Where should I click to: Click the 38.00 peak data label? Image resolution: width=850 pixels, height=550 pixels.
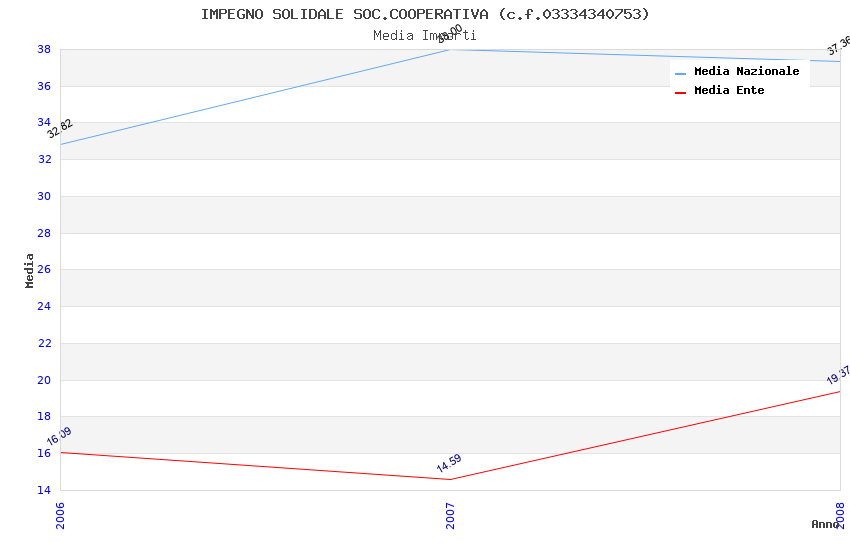click(450, 34)
